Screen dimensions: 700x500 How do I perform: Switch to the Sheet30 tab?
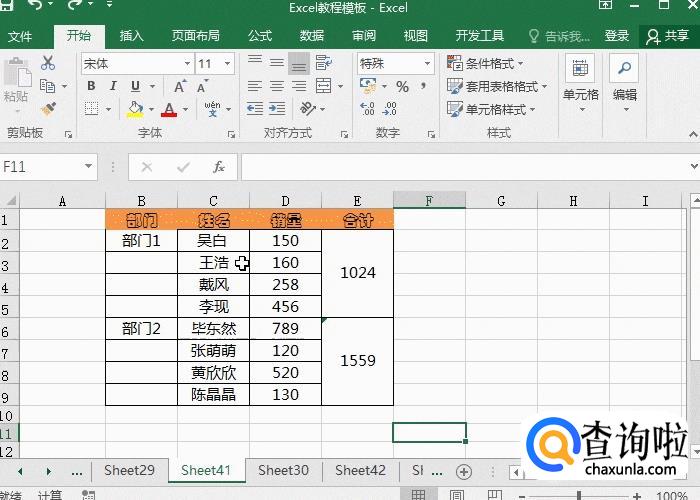pyautogui.click(x=283, y=471)
